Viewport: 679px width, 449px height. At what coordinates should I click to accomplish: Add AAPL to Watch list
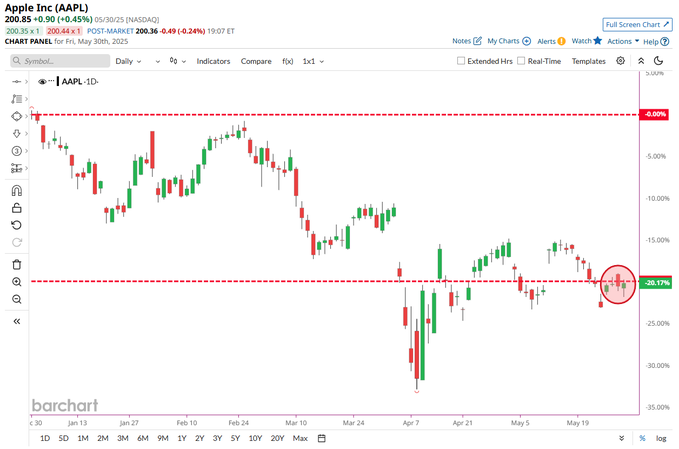click(587, 41)
